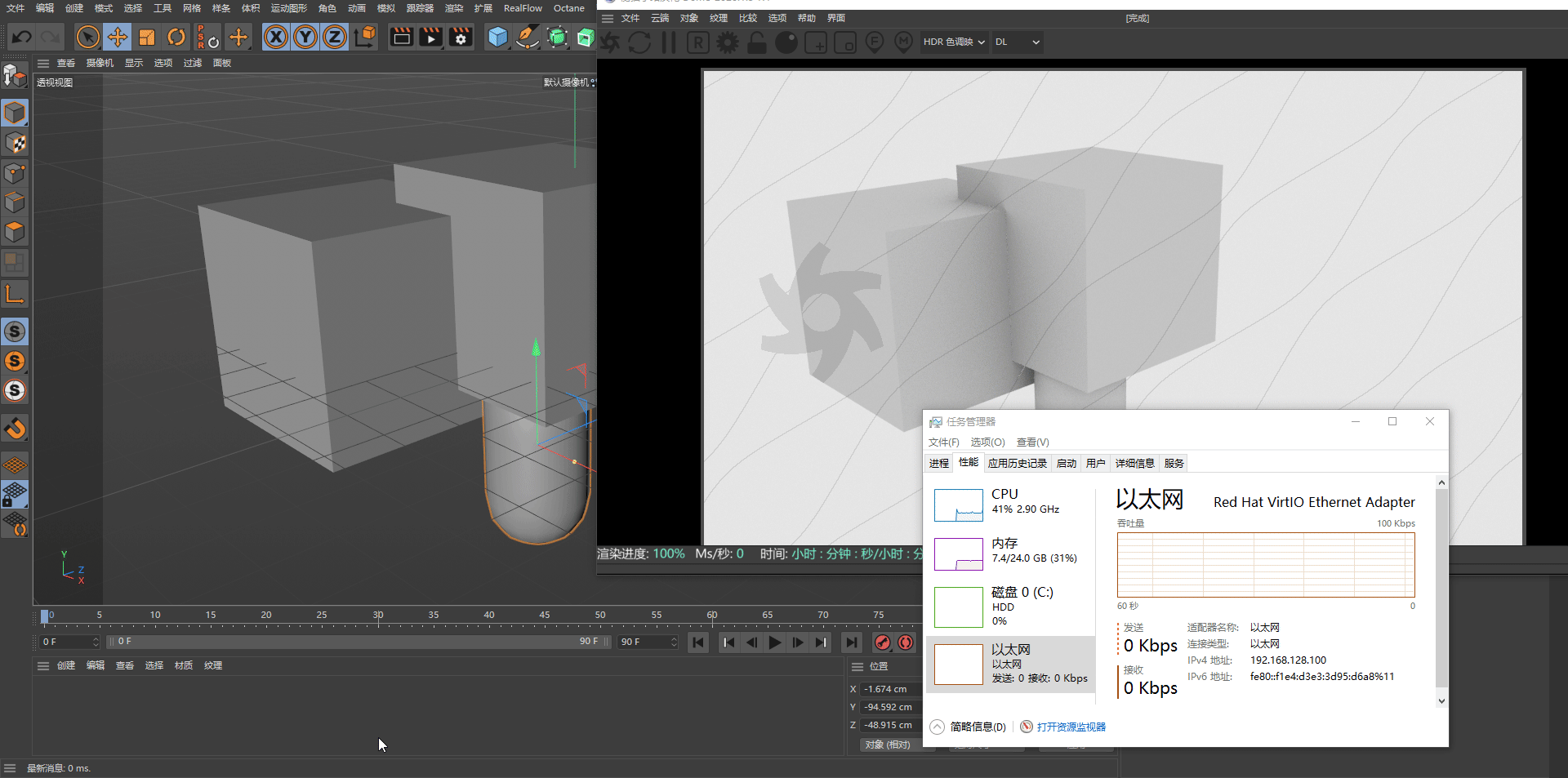Click frame 30 on the timeline ruler
Viewport: 1568px width, 778px height.
(x=378, y=616)
